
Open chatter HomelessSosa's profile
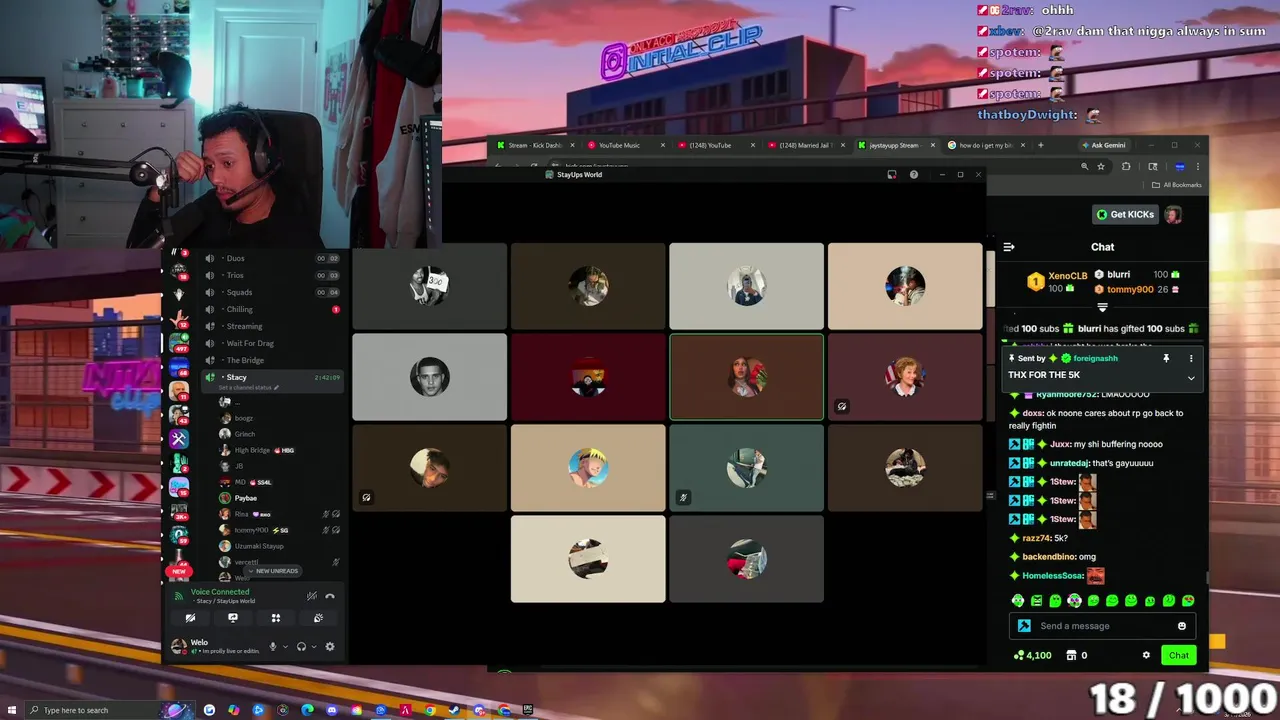1053,576
